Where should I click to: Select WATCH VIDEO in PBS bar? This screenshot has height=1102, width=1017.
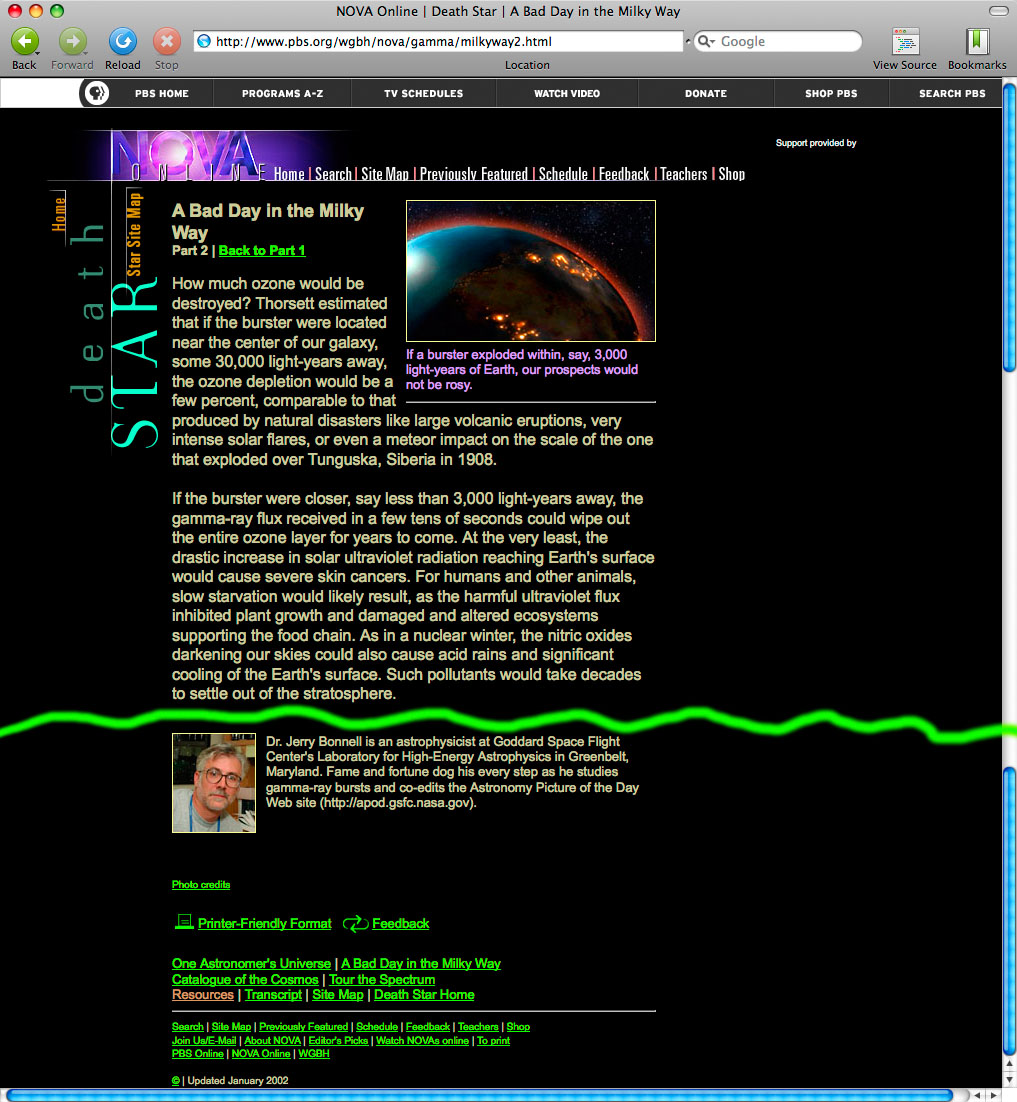567,93
